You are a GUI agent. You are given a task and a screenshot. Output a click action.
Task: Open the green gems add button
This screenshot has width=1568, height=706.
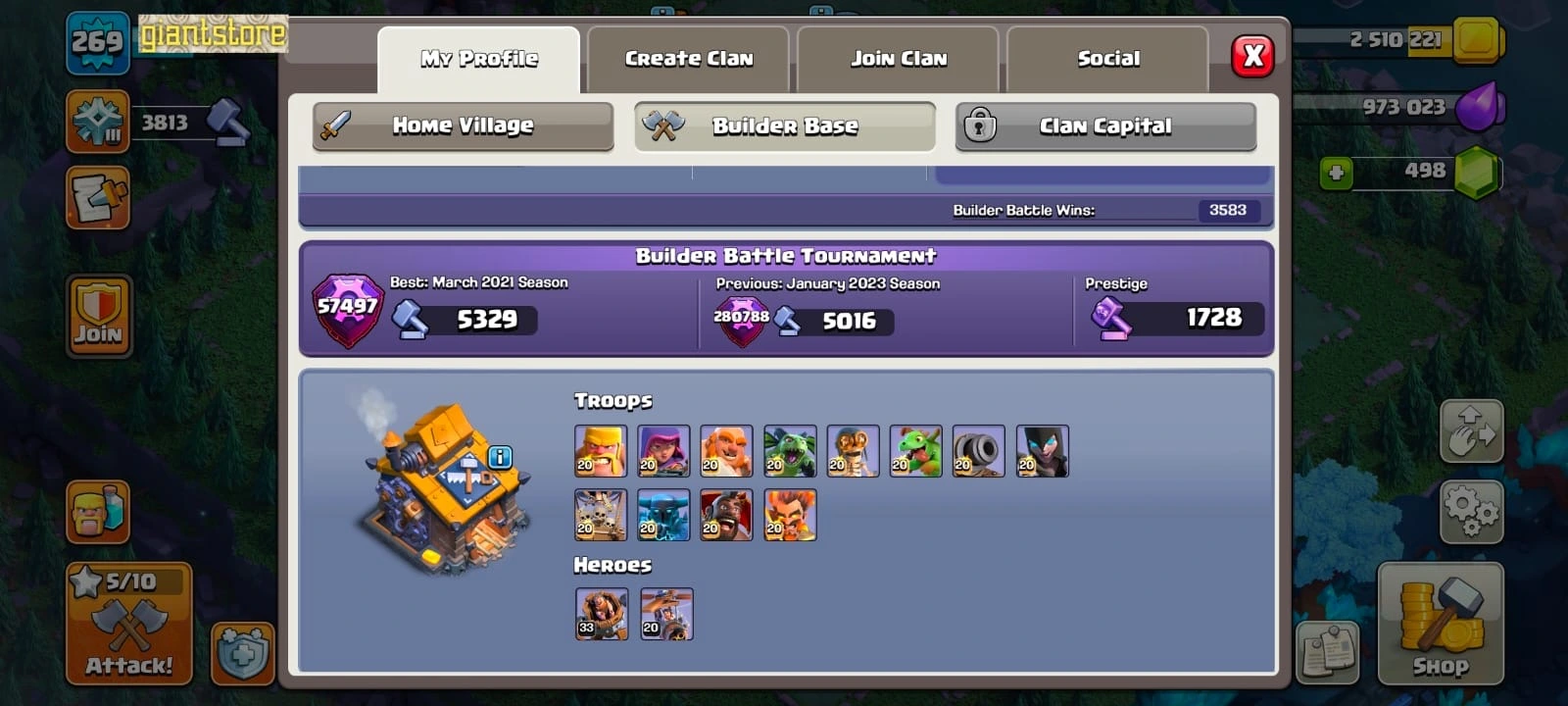coord(1336,174)
